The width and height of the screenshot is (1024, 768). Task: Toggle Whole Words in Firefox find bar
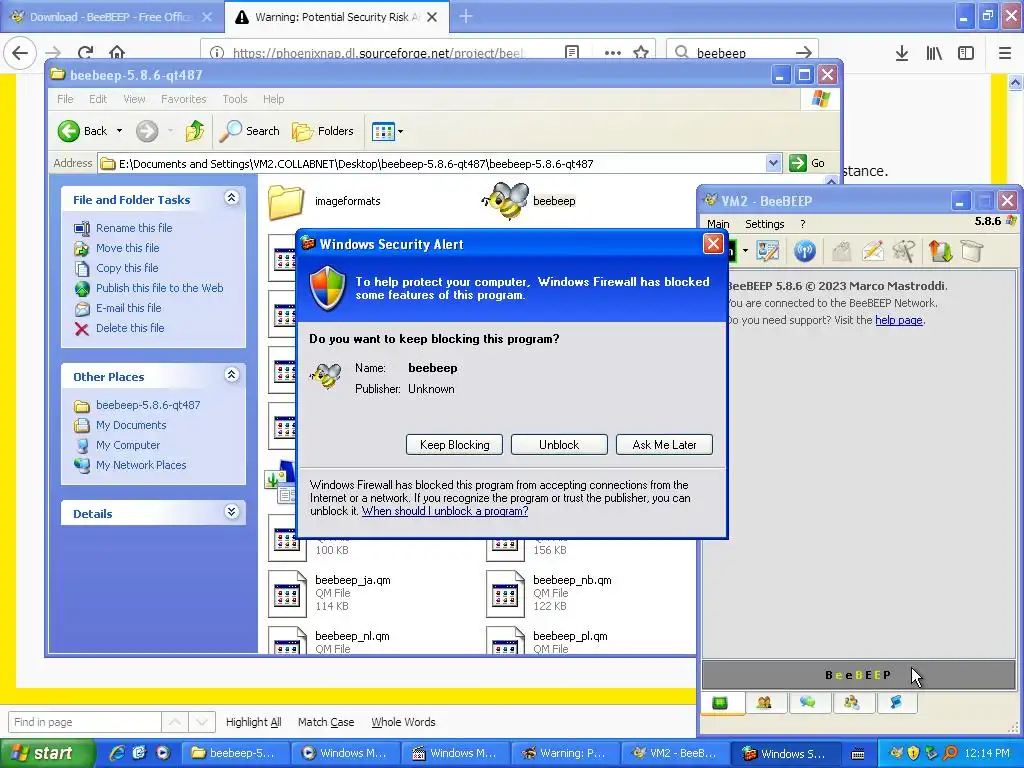pos(403,722)
